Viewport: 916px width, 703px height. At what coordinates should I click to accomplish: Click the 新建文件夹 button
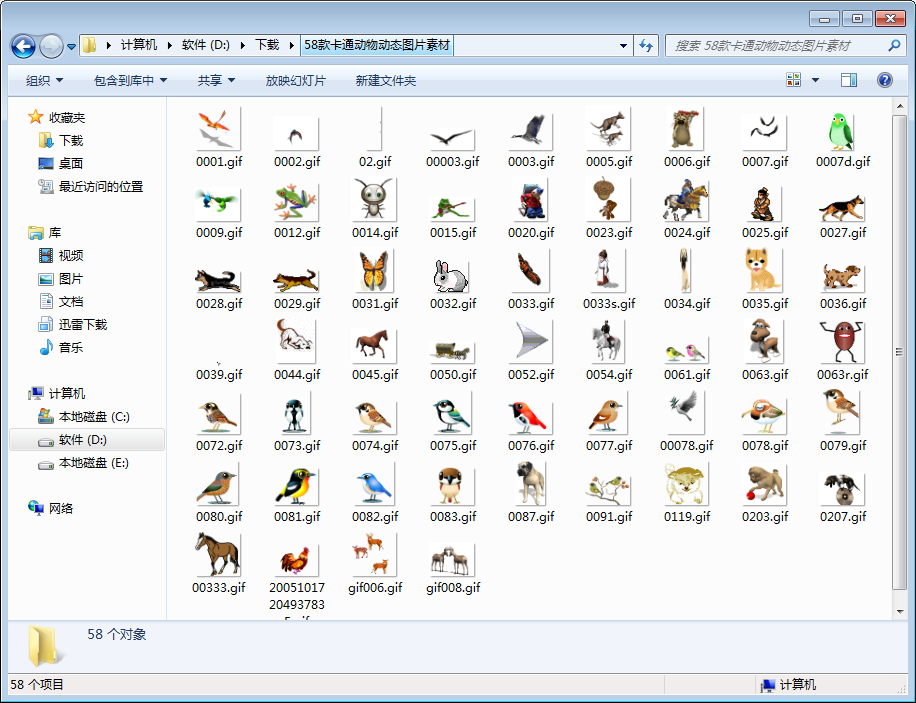pyautogui.click(x=385, y=80)
